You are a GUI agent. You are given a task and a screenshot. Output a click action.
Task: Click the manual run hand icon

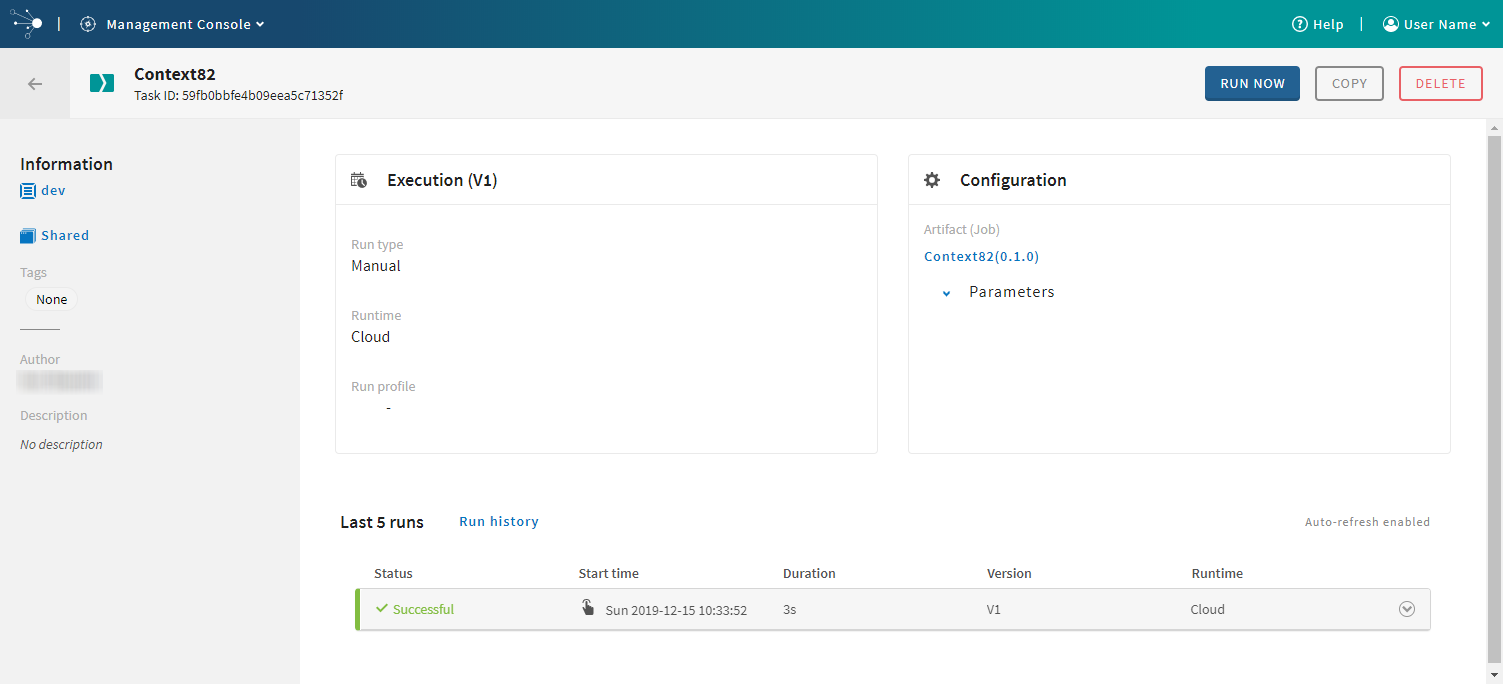[x=588, y=608]
